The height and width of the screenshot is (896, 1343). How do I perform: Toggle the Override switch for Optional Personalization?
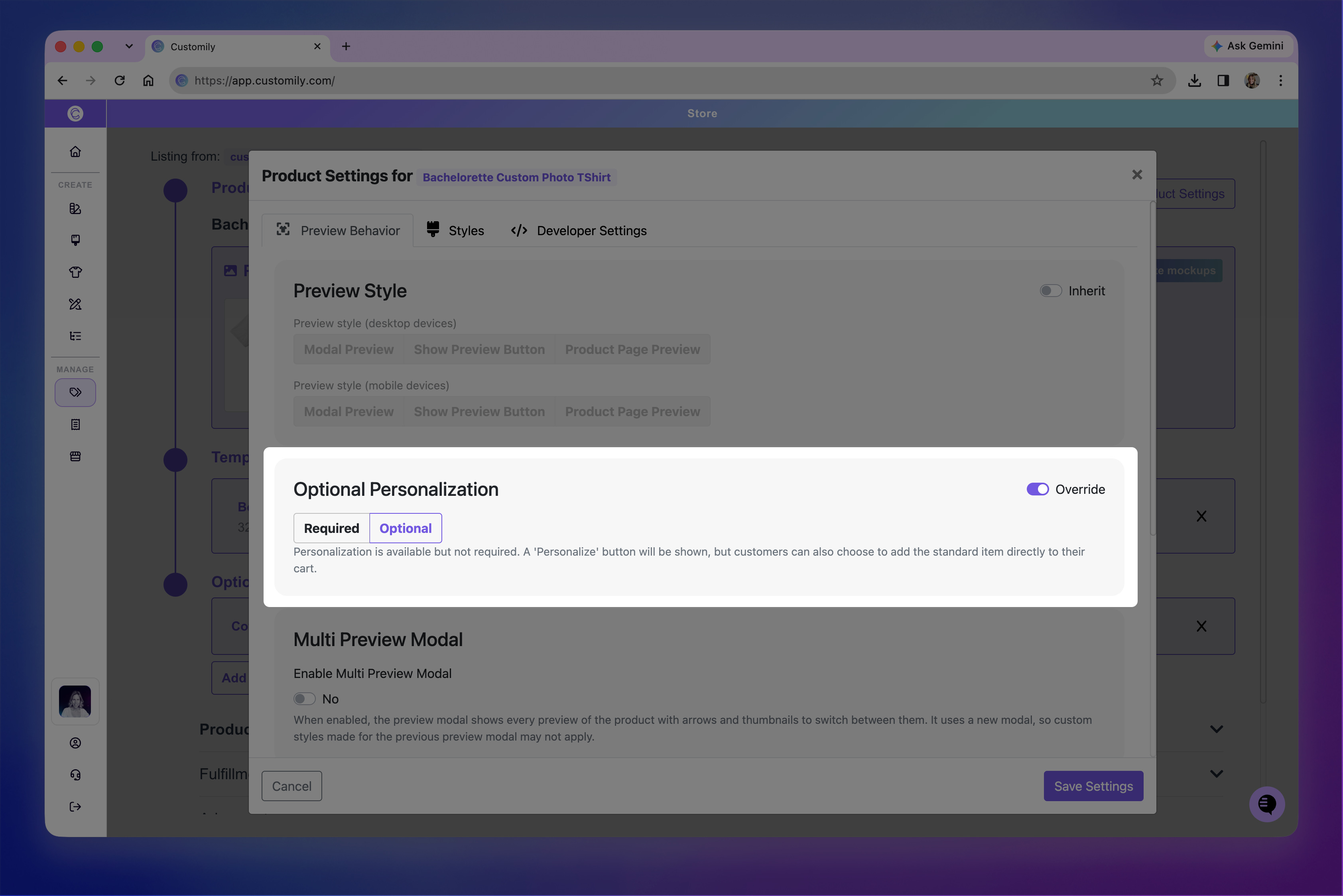tap(1038, 489)
